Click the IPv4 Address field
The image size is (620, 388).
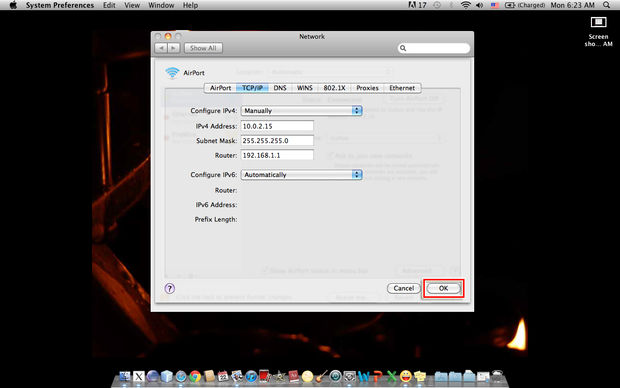(x=277, y=126)
